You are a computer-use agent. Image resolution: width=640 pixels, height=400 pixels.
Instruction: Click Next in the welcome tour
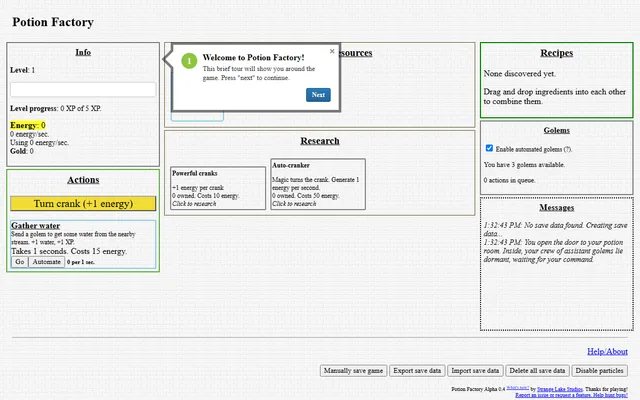(x=318, y=95)
